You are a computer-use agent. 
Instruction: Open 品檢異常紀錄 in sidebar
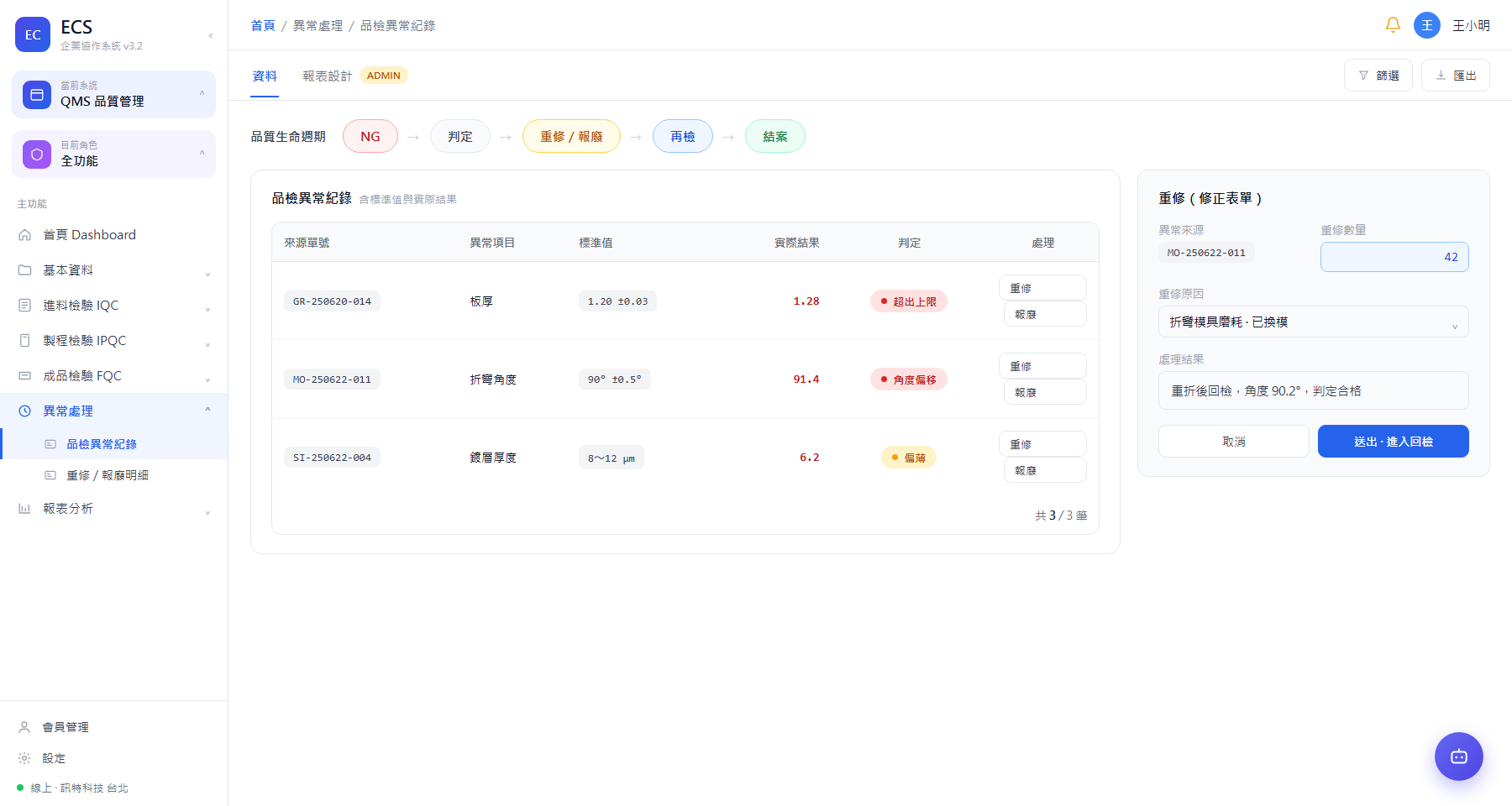tap(113, 444)
